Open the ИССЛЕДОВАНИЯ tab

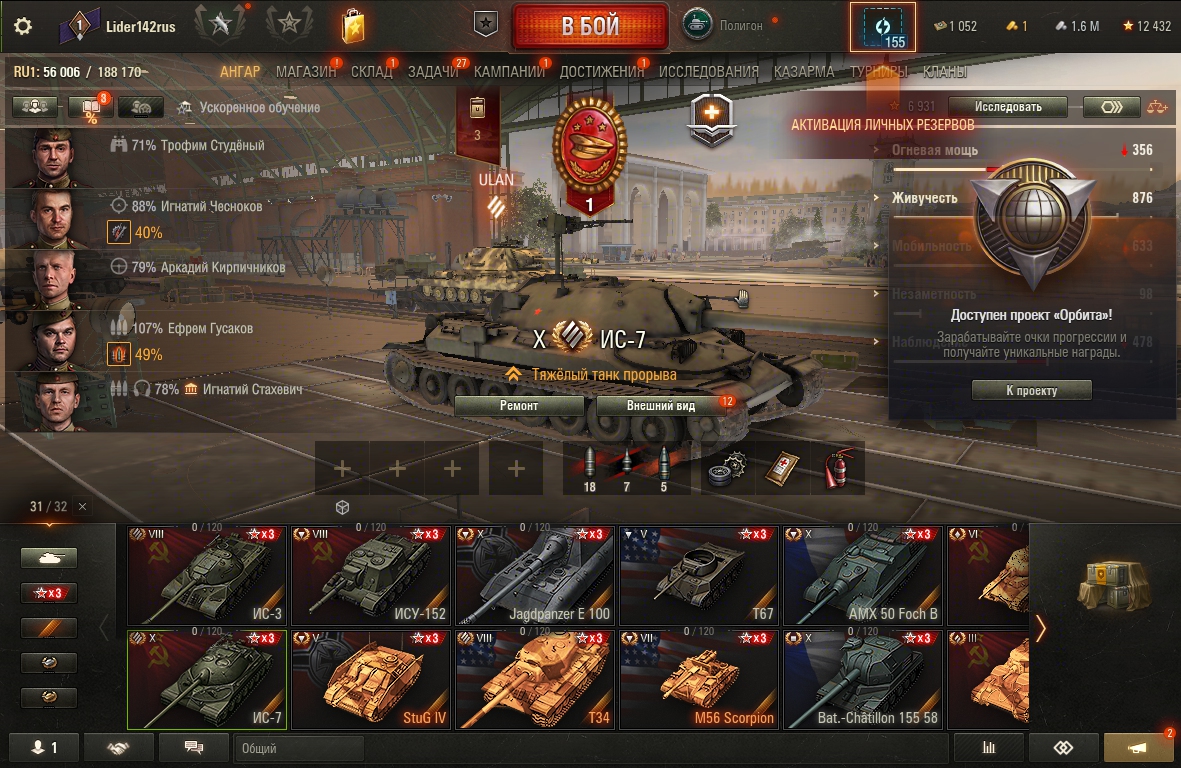(709, 72)
